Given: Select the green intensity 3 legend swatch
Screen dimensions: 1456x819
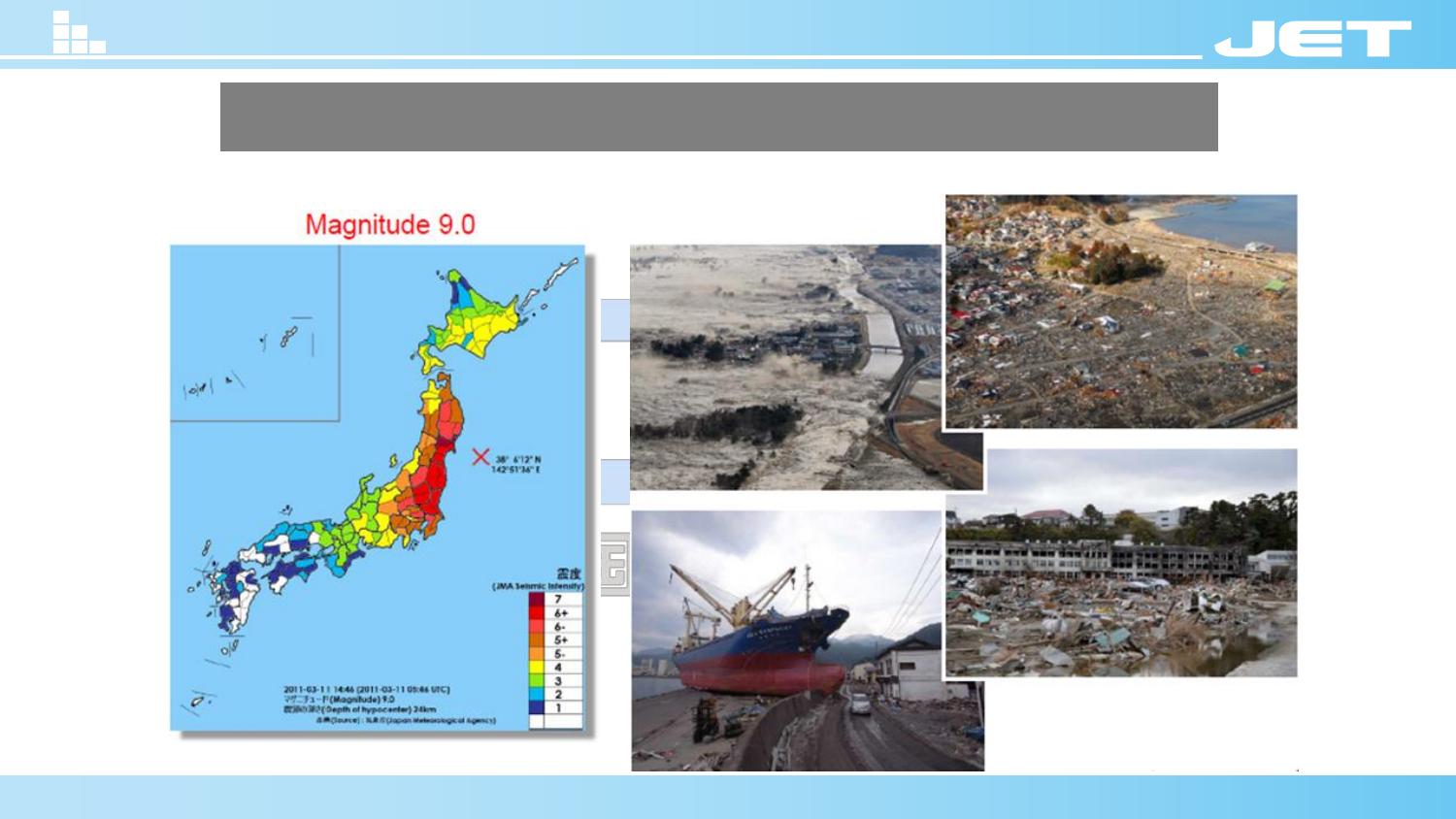Looking at the screenshot, I should click(537, 681).
